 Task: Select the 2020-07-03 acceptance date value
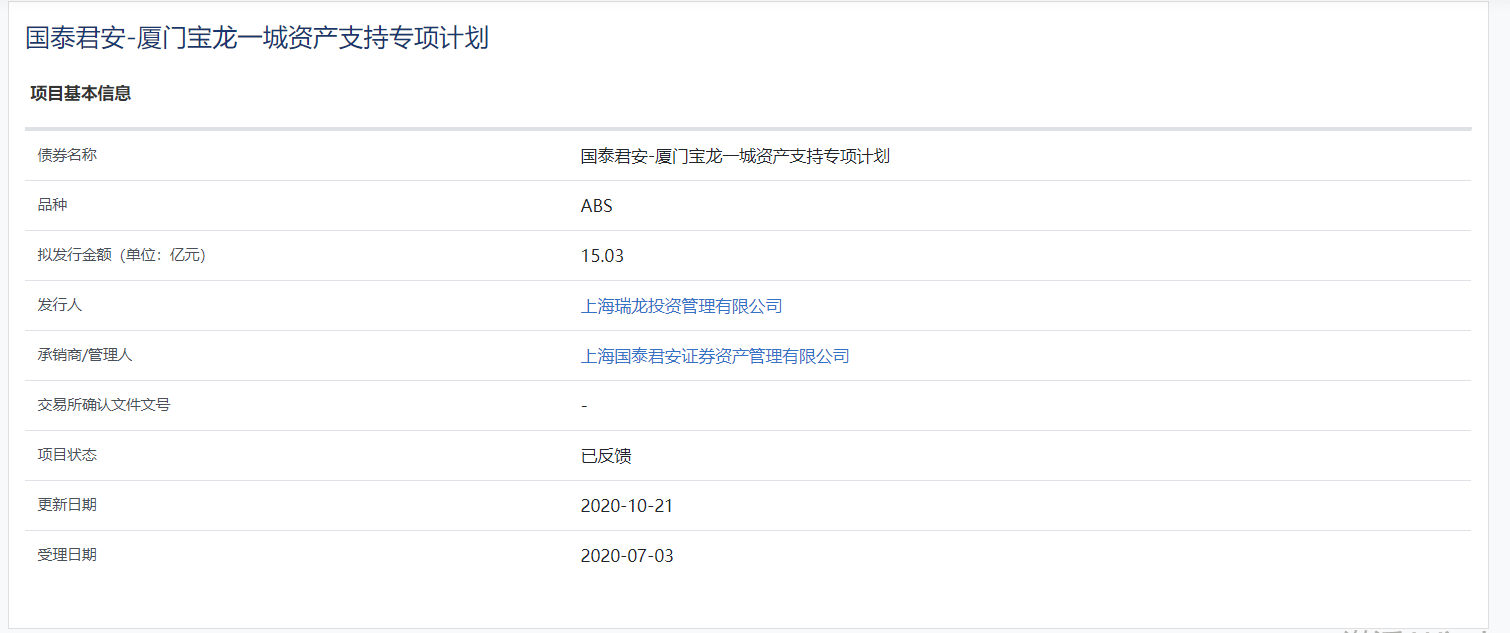point(627,556)
